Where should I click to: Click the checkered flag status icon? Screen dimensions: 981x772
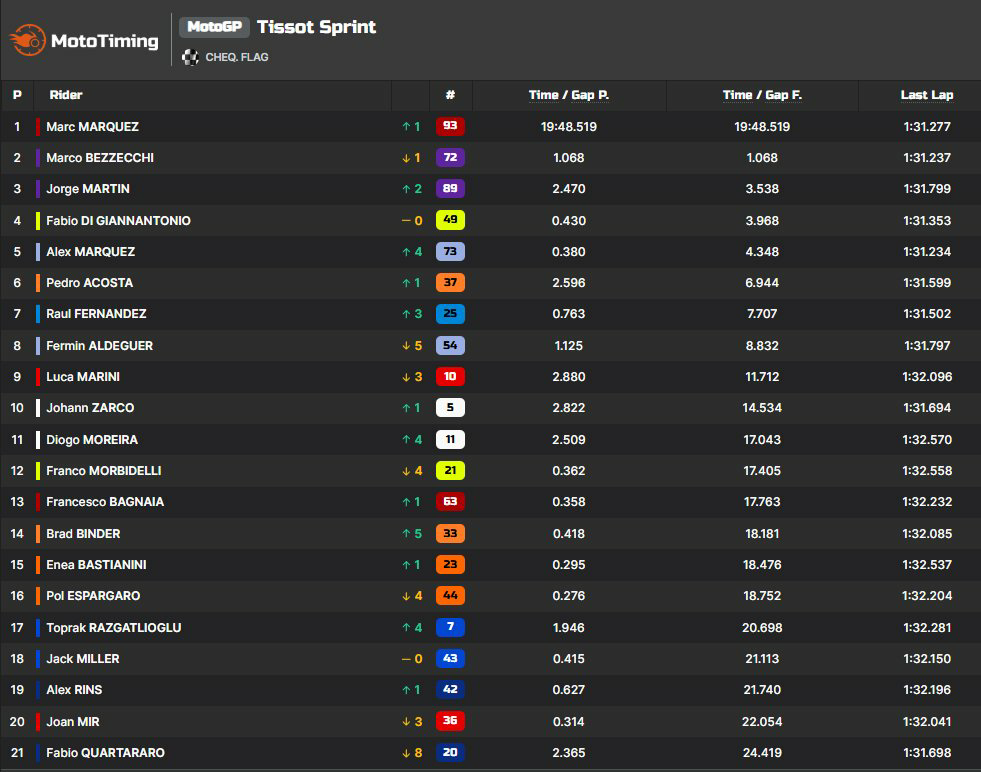pyautogui.click(x=190, y=58)
